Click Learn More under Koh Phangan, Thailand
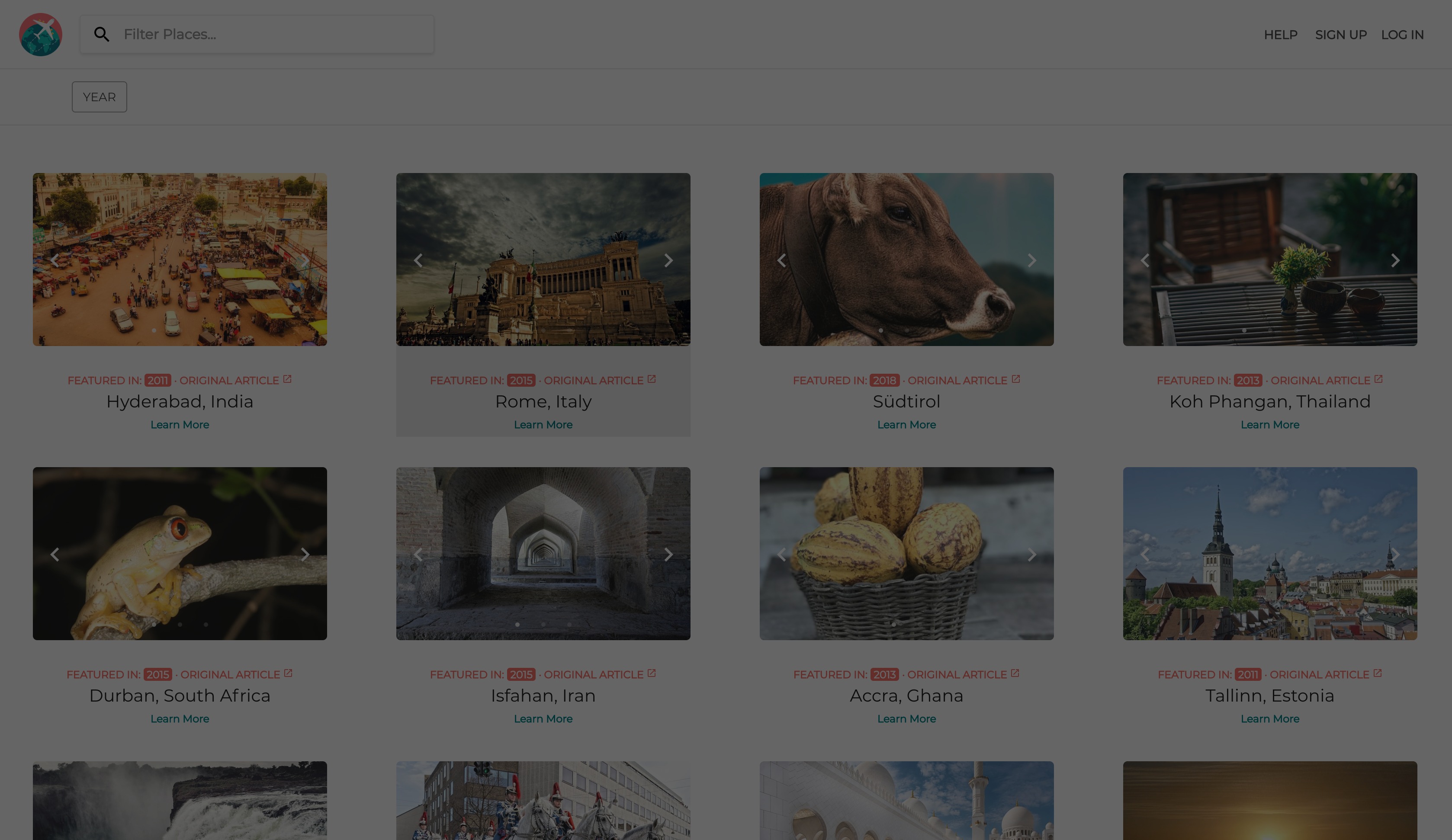Screen dimensions: 1452x840 tap(1270, 425)
